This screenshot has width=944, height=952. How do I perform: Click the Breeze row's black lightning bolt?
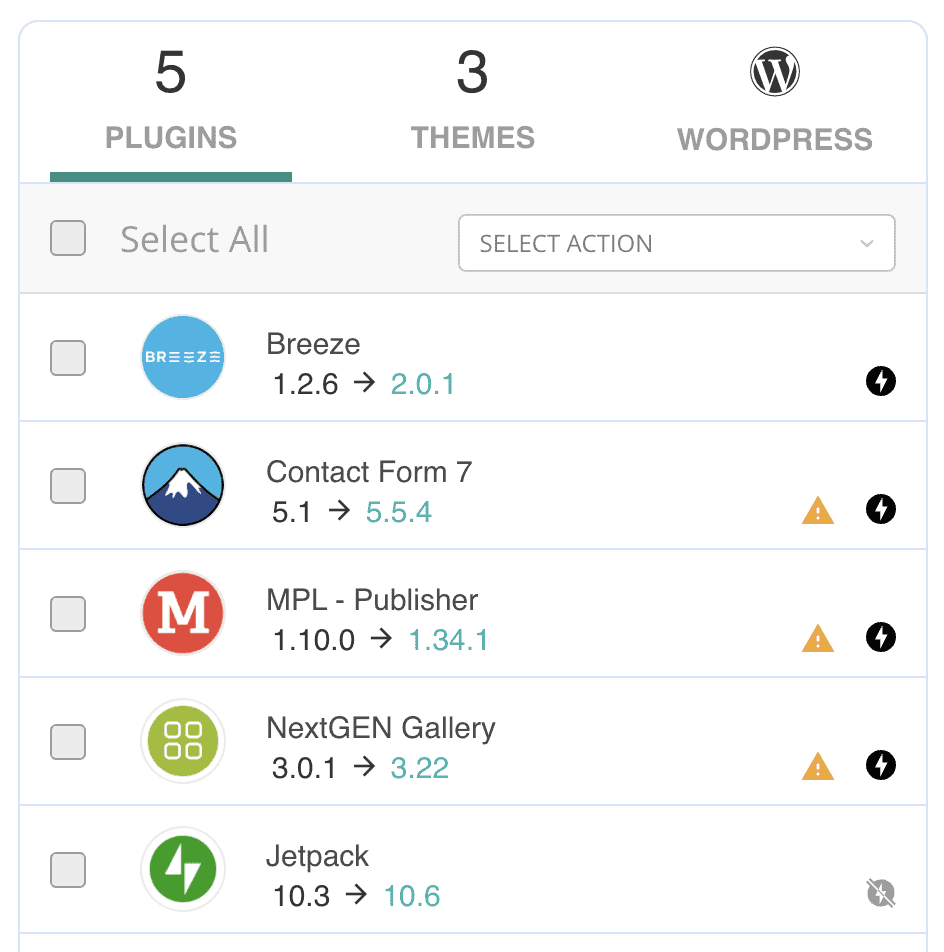click(x=880, y=381)
